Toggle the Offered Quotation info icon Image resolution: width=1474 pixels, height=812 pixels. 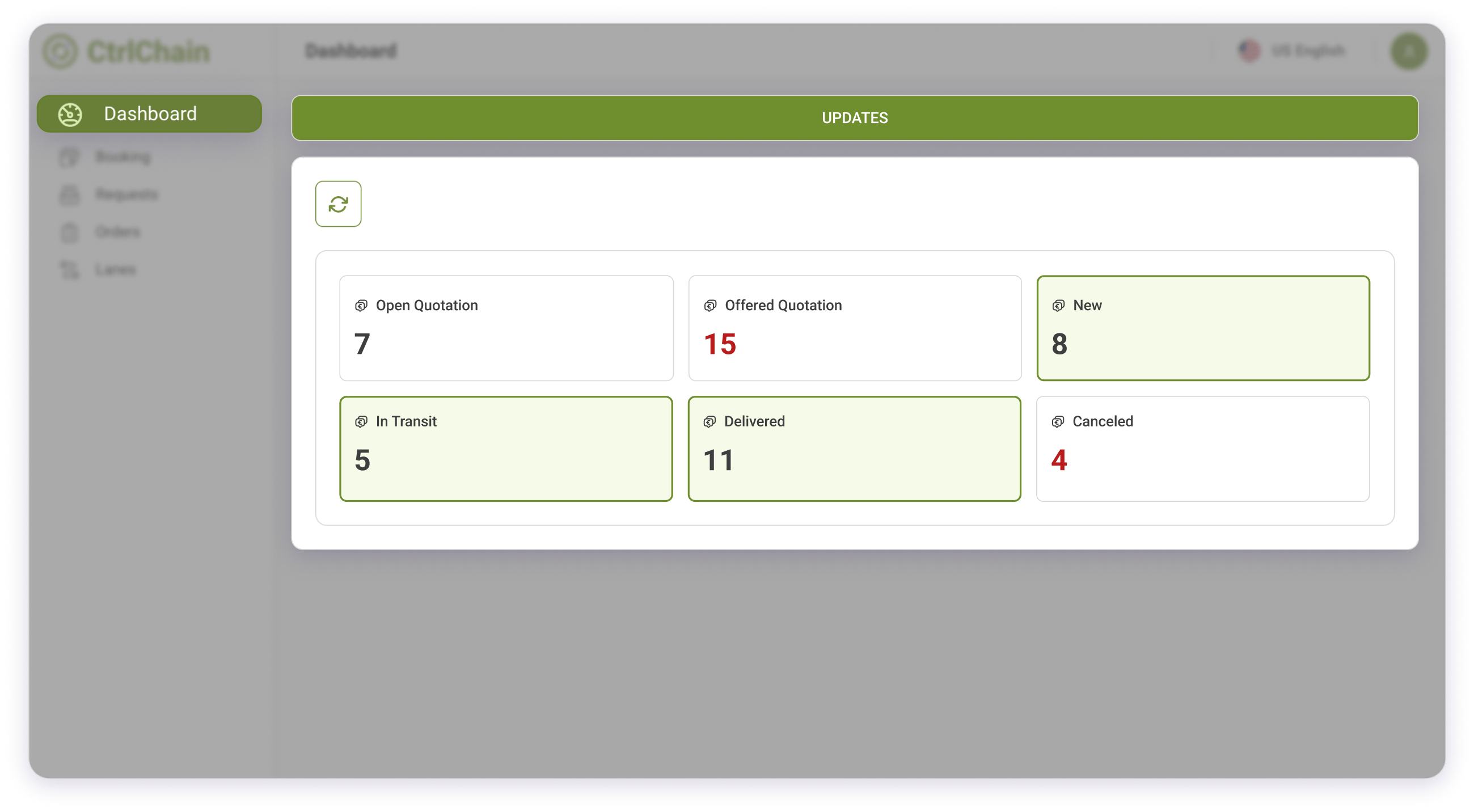click(x=710, y=305)
